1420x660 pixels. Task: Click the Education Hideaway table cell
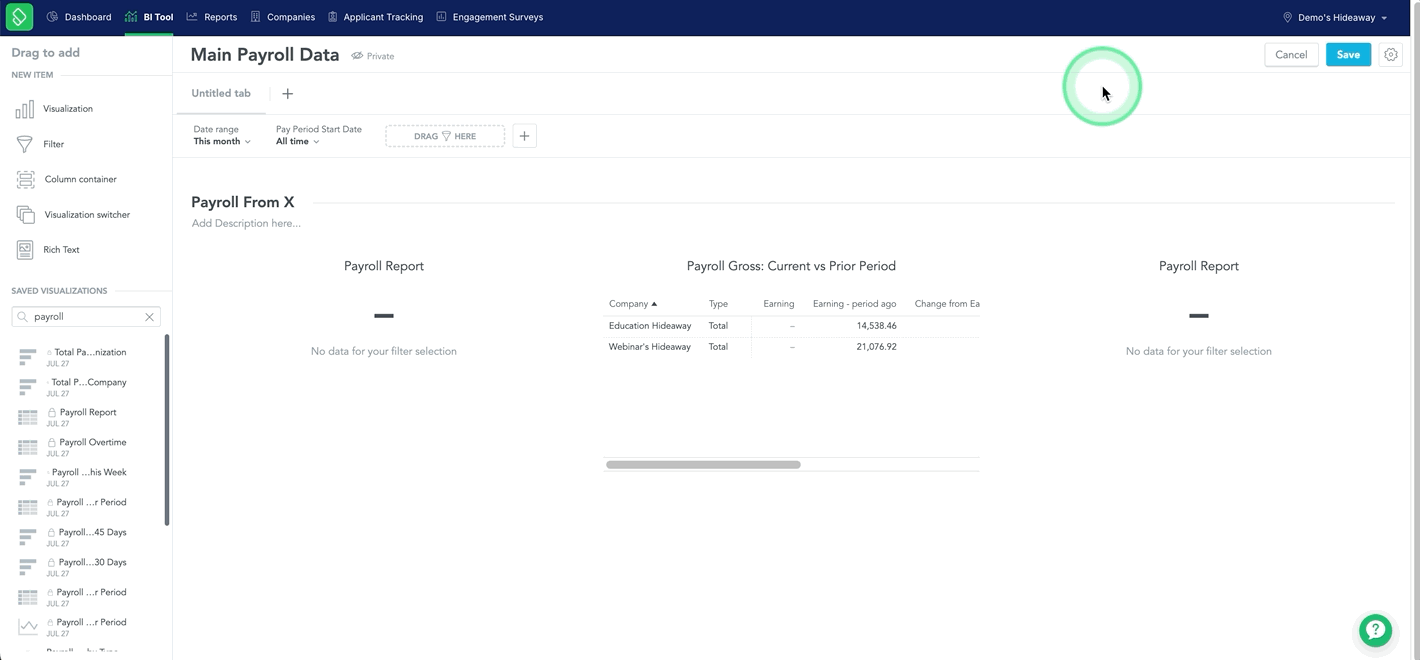[x=650, y=326]
